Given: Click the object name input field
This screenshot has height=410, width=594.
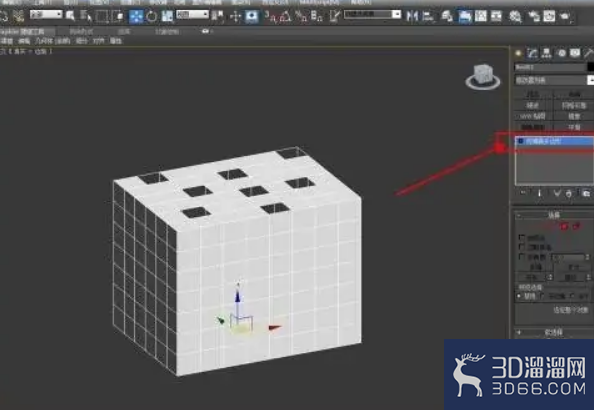Looking at the screenshot, I should coord(550,67).
